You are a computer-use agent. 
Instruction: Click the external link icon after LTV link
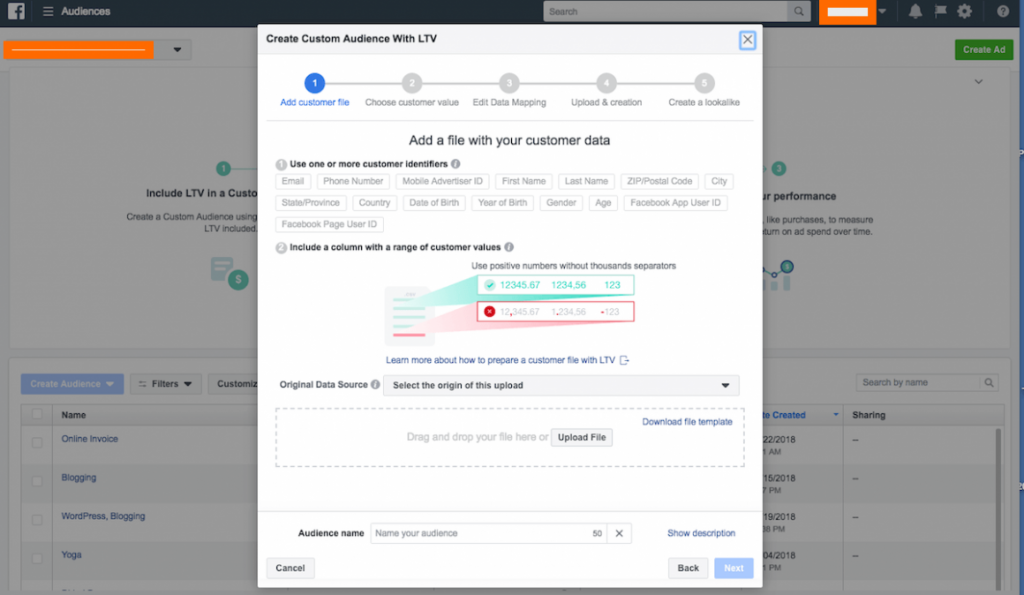pos(624,360)
